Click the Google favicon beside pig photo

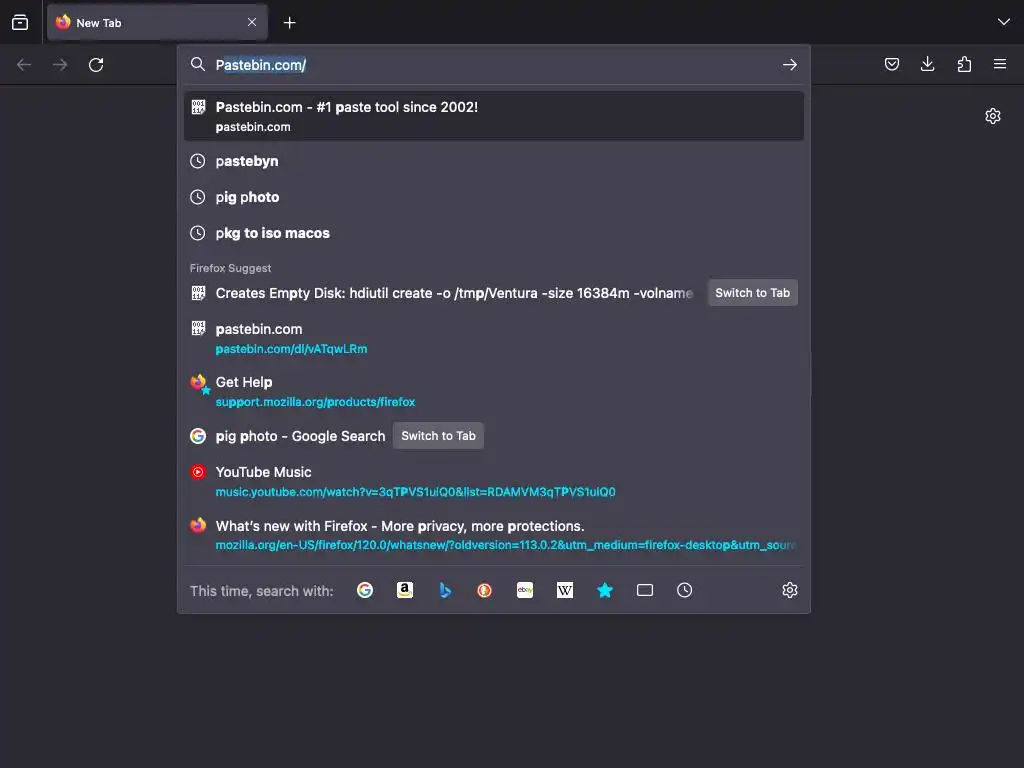click(x=198, y=436)
